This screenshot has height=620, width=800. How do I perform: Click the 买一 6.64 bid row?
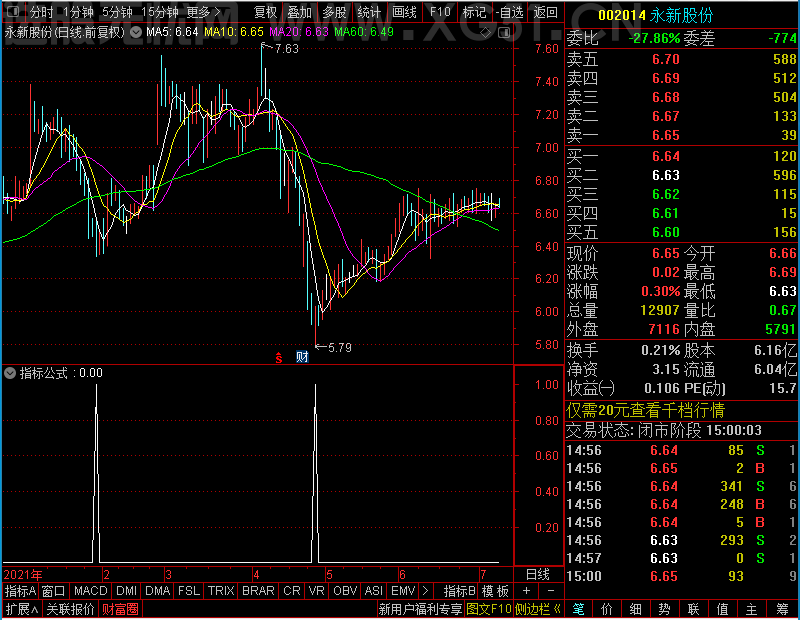point(682,156)
